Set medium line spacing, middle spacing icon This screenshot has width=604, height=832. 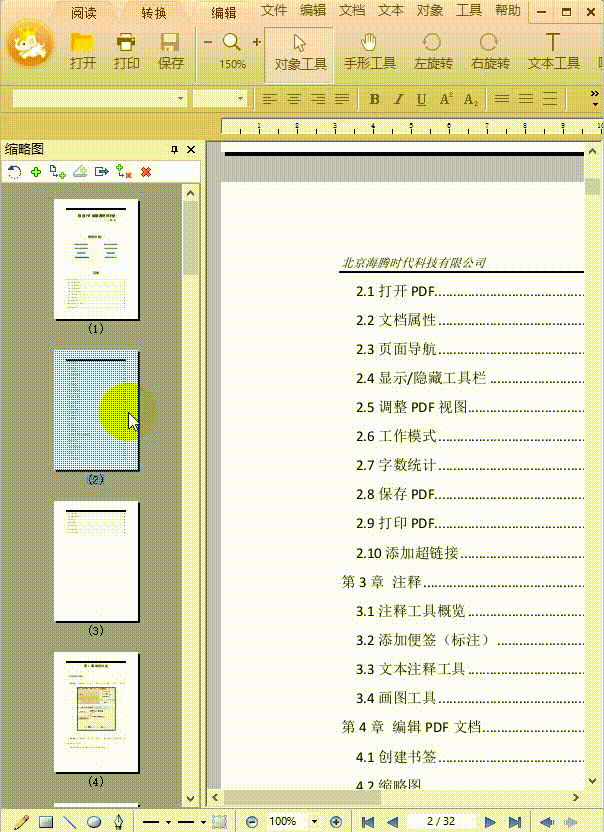pyautogui.click(x=525, y=99)
